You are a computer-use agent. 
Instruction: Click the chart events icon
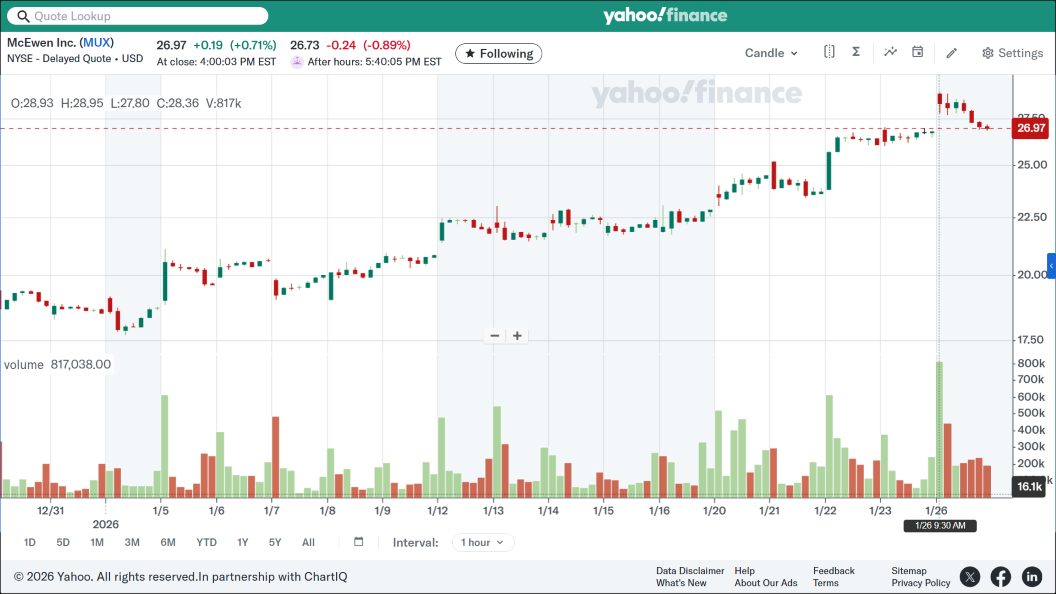[x=890, y=53]
